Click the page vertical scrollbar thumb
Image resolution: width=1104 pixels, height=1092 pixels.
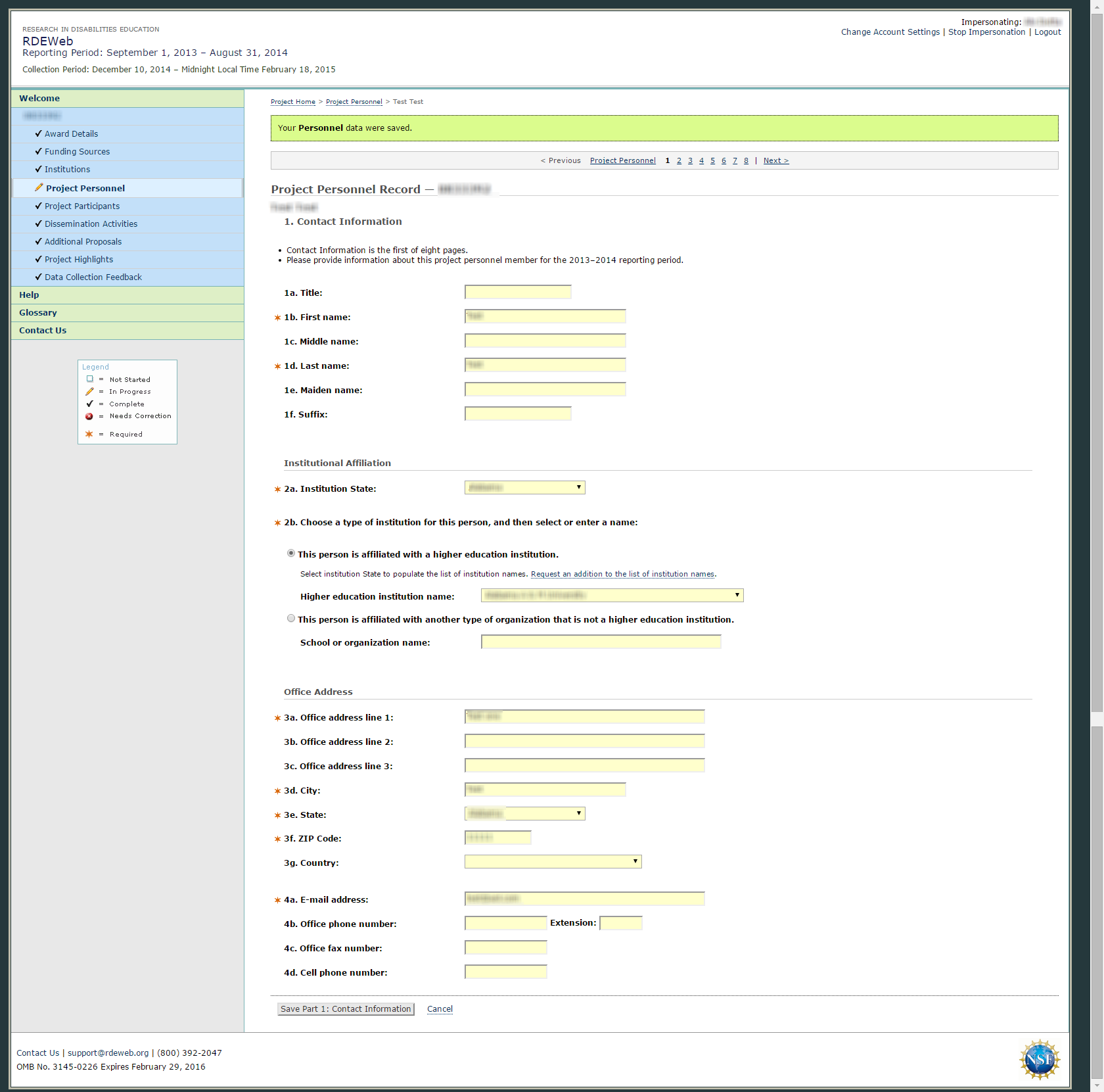tap(1097, 362)
